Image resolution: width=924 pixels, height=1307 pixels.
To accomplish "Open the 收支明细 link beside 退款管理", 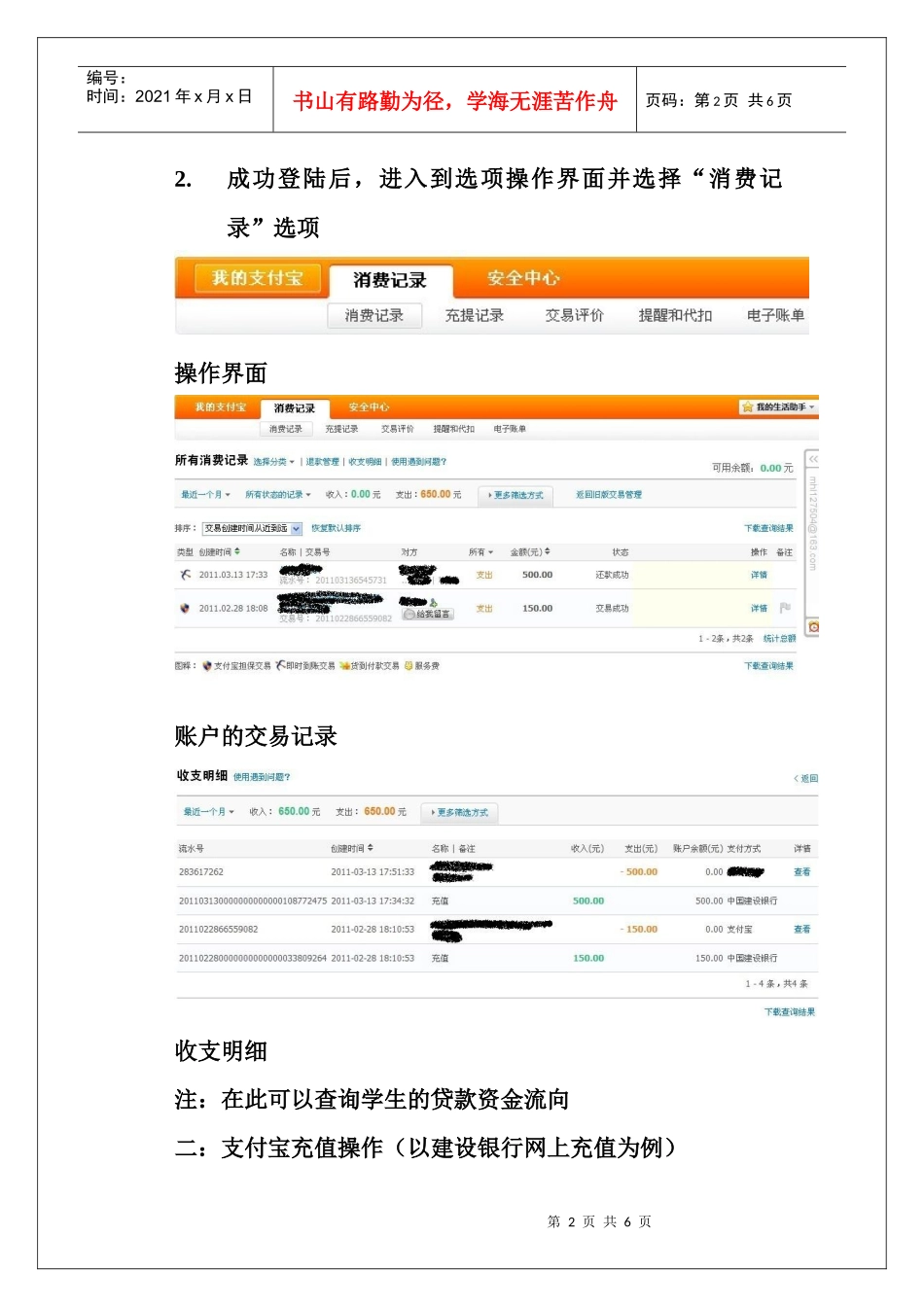I will click(x=365, y=462).
